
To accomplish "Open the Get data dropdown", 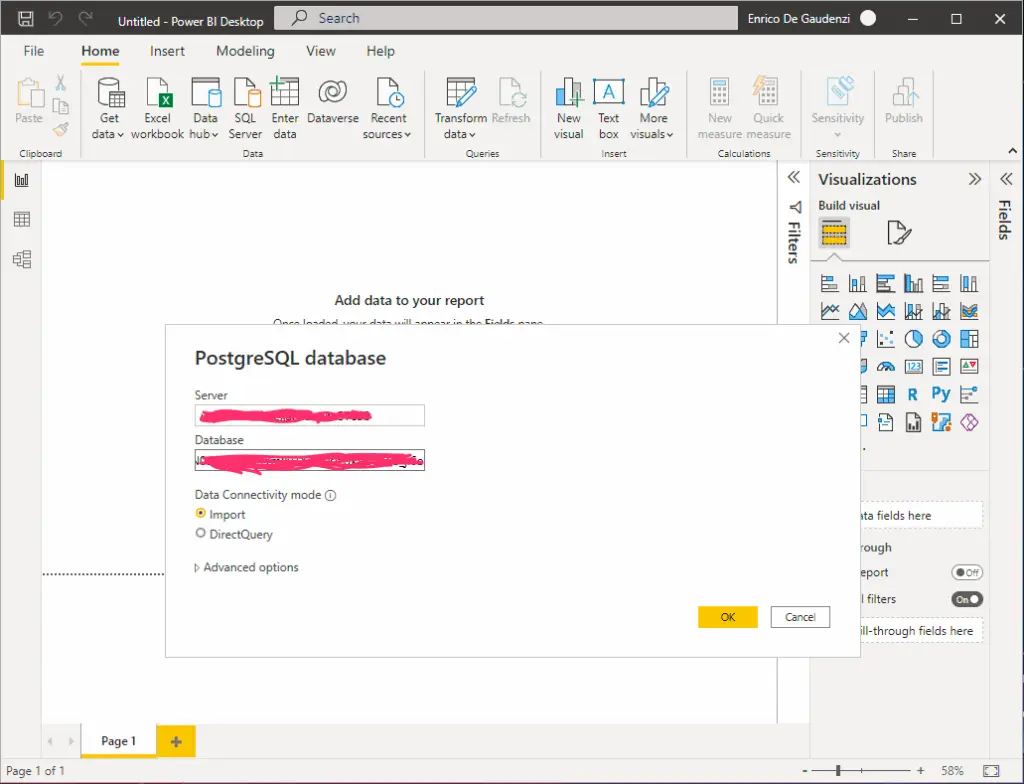I will tap(109, 134).
